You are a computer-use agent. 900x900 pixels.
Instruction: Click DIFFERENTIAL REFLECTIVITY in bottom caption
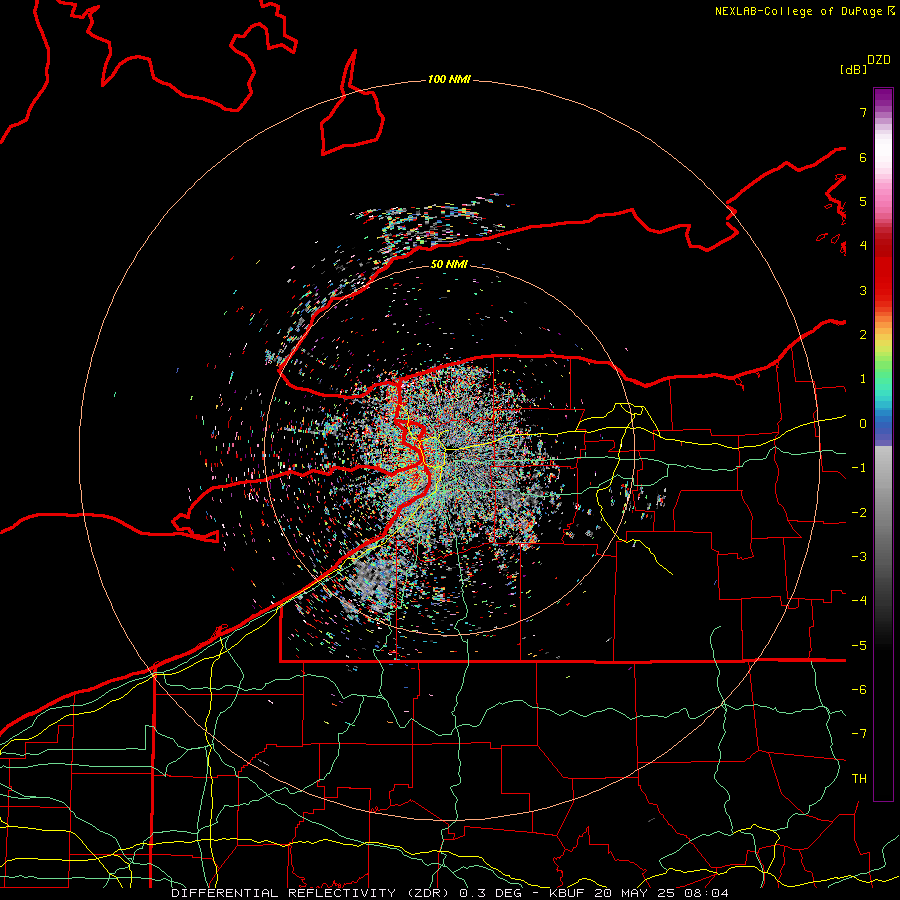(283, 893)
